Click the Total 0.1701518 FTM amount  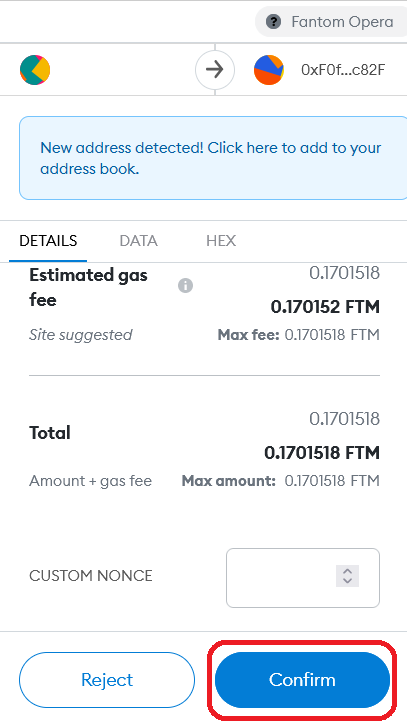[x=322, y=453]
